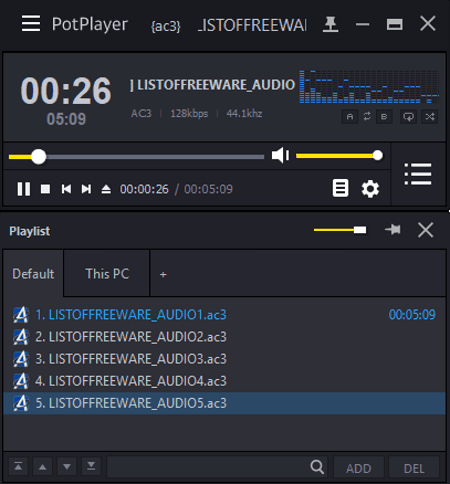Switch to the This PC tab
Screen dimensions: 450x484
107,274
